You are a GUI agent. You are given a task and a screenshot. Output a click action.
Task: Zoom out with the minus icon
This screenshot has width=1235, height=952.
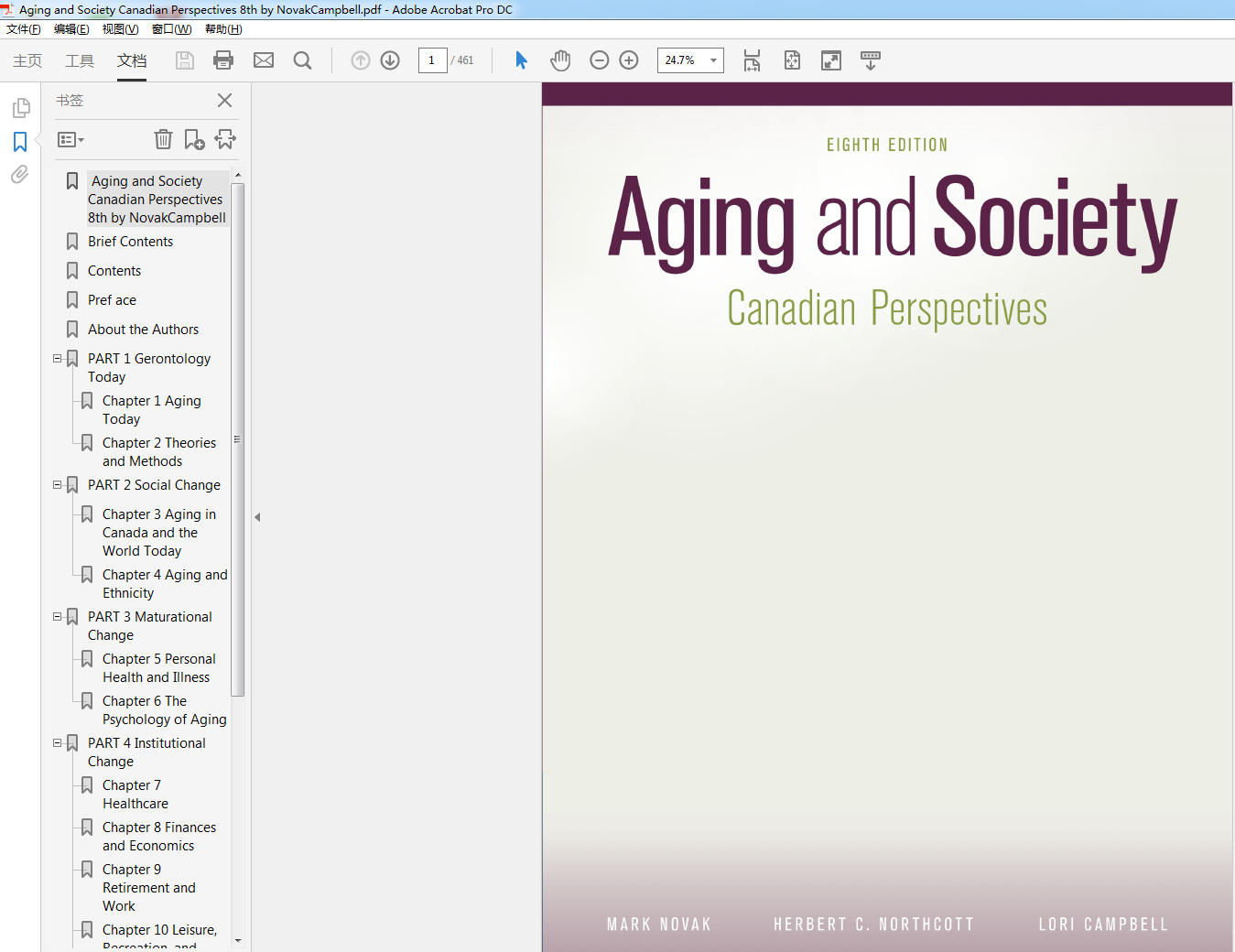pos(600,60)
